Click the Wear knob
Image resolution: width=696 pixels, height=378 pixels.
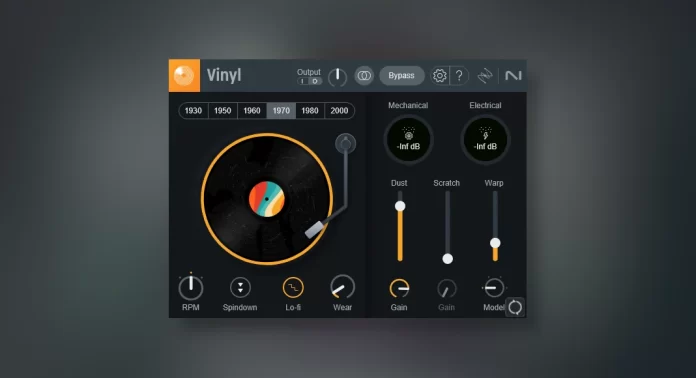[342, 287]
